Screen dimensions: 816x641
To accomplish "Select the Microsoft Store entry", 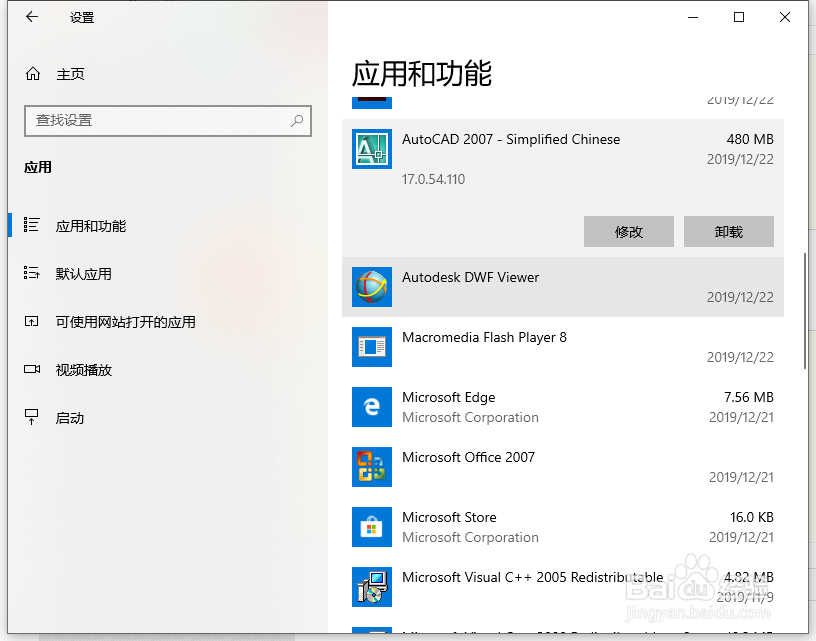I will pos(563,527).
